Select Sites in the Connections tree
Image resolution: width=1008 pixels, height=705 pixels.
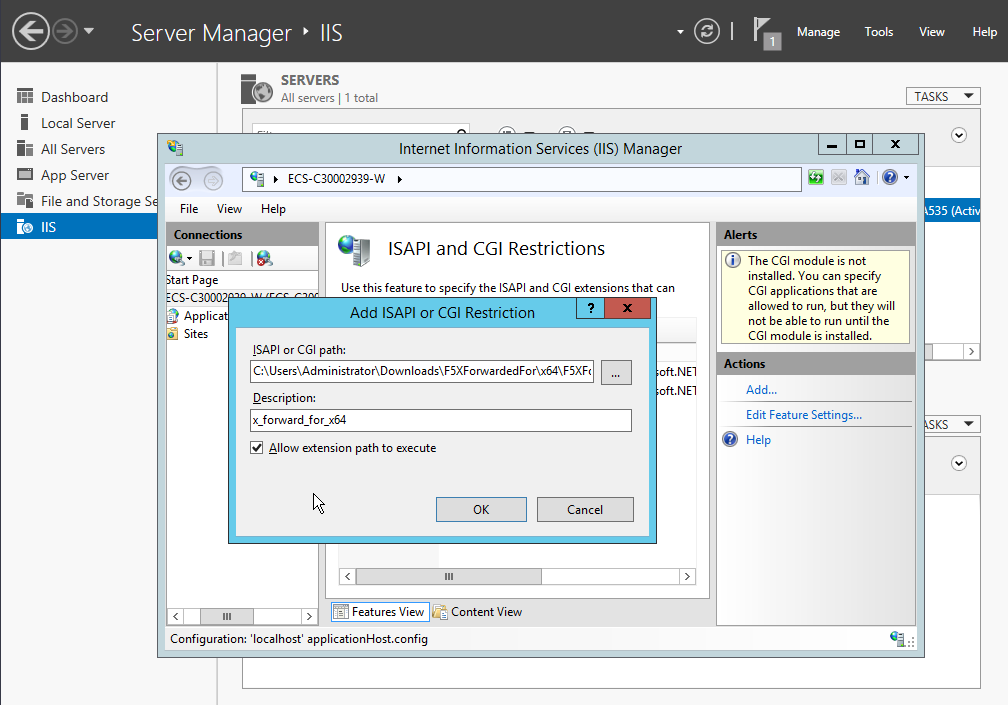(195, 334)
